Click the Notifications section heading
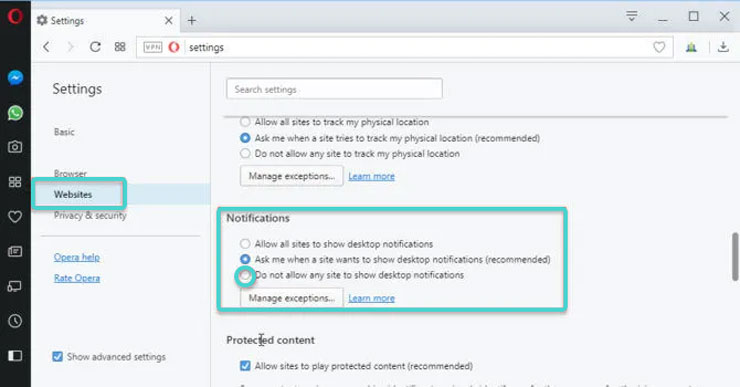 pos(258,218)
